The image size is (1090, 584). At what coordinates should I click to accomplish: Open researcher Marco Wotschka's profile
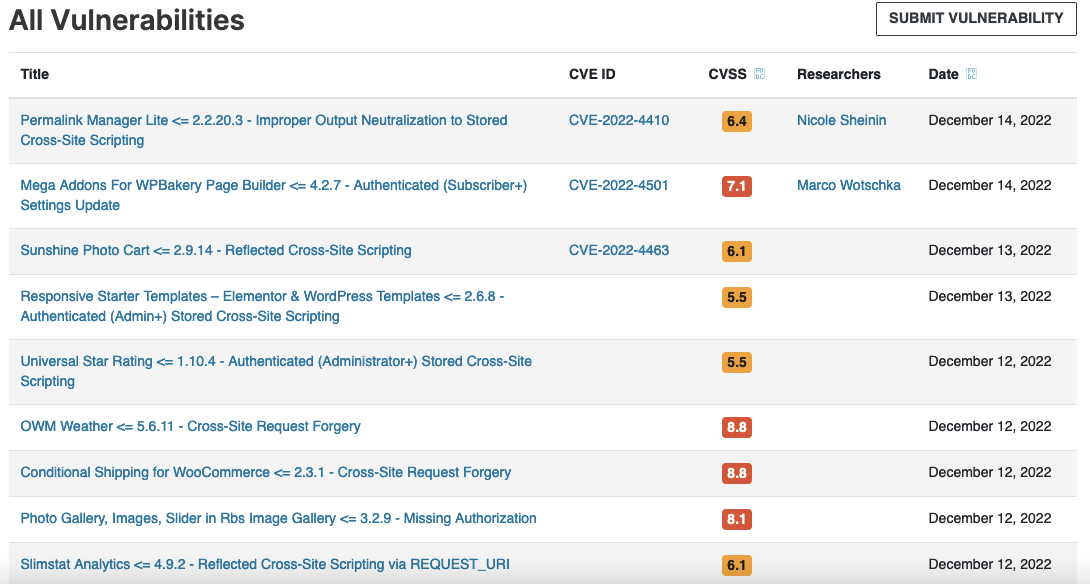tap(848, 186)
